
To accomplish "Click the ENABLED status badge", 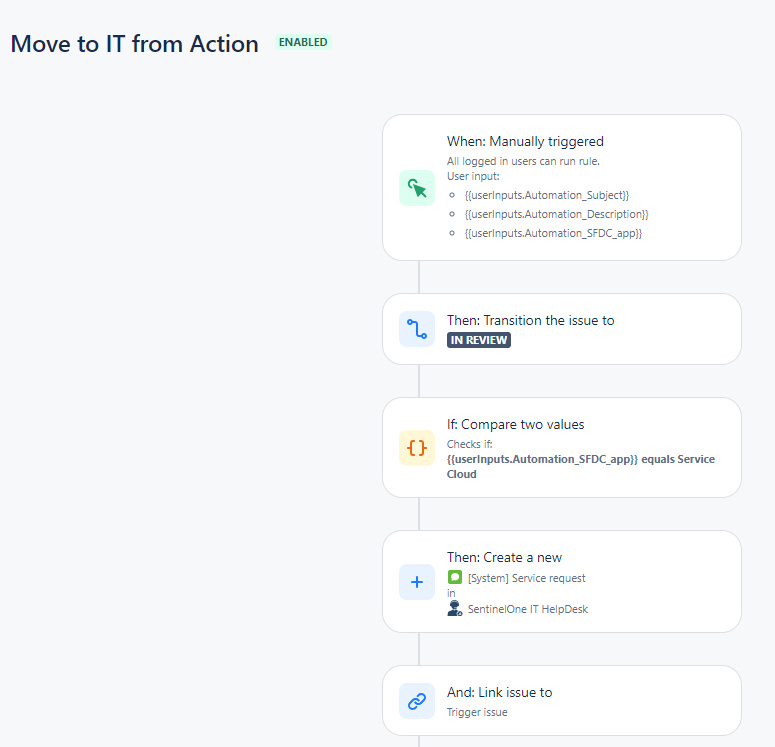I will click(303, 42).
